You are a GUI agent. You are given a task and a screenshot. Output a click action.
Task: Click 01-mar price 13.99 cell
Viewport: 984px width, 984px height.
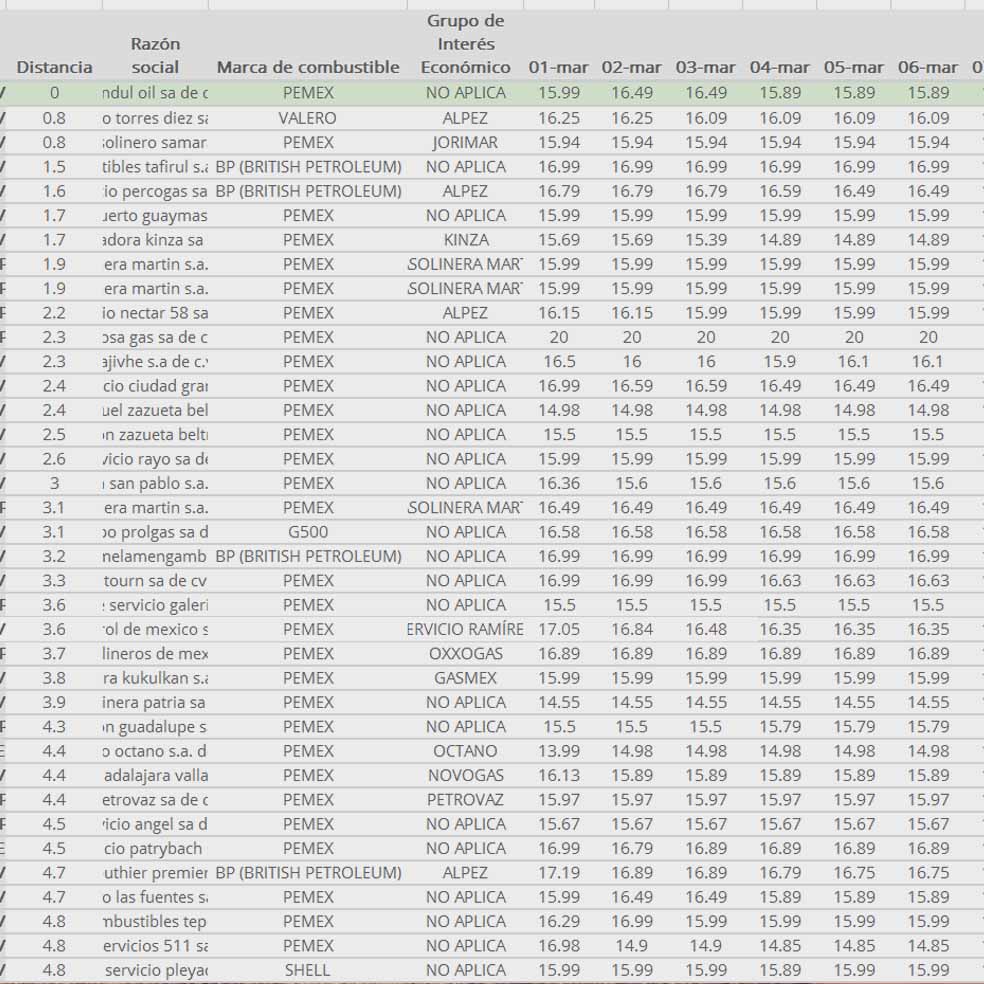559,751
